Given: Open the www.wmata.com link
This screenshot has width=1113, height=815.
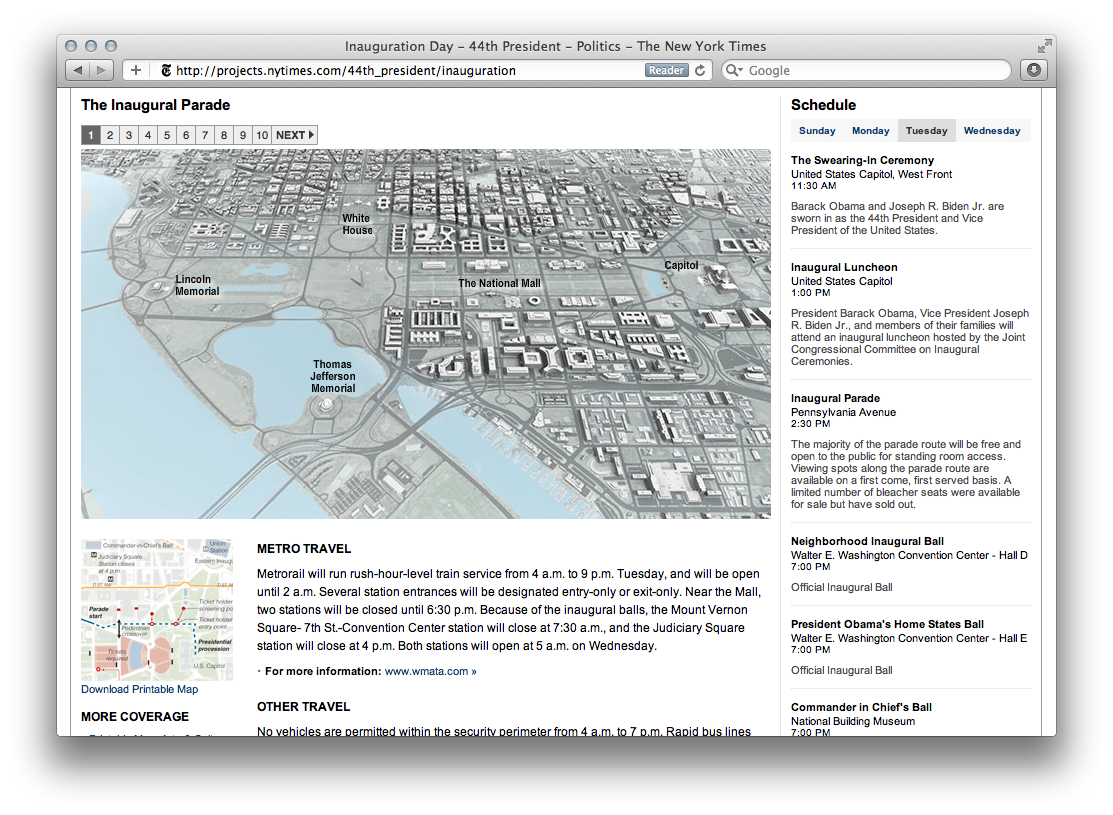Looking at the screenshot, I should click(426, 671).
